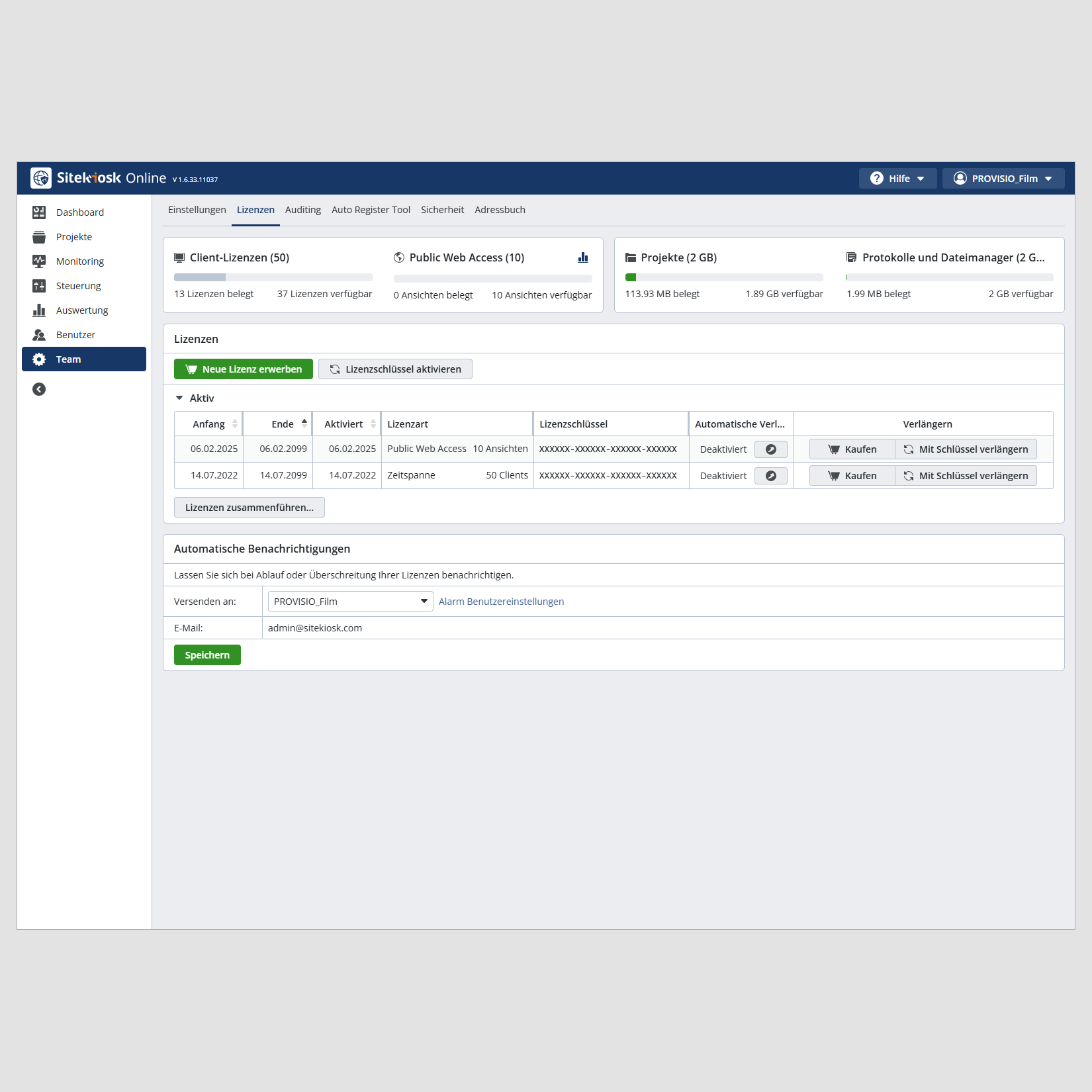Open the Sicherheit tab
Viewport: 1092px width, 1092px height.
442,210
